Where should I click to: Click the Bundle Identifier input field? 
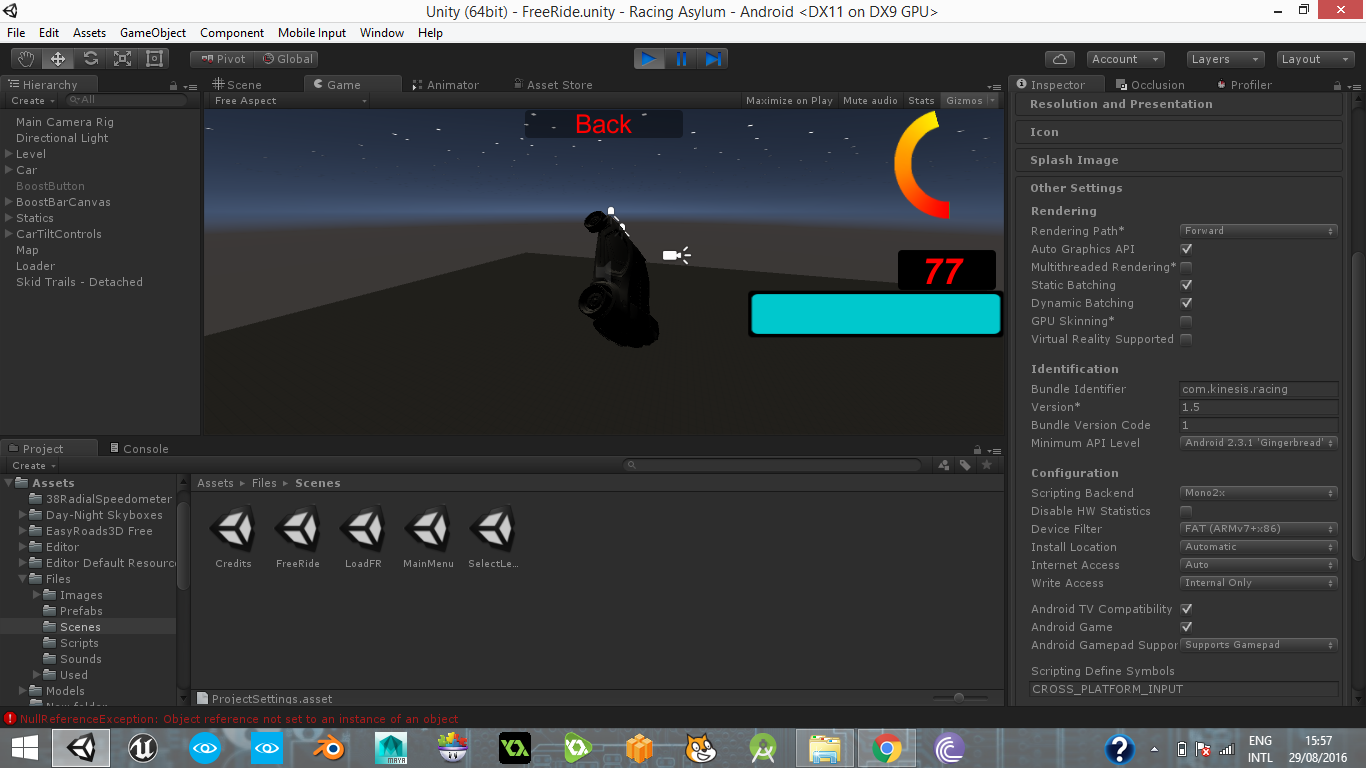tap(1259, 389)
